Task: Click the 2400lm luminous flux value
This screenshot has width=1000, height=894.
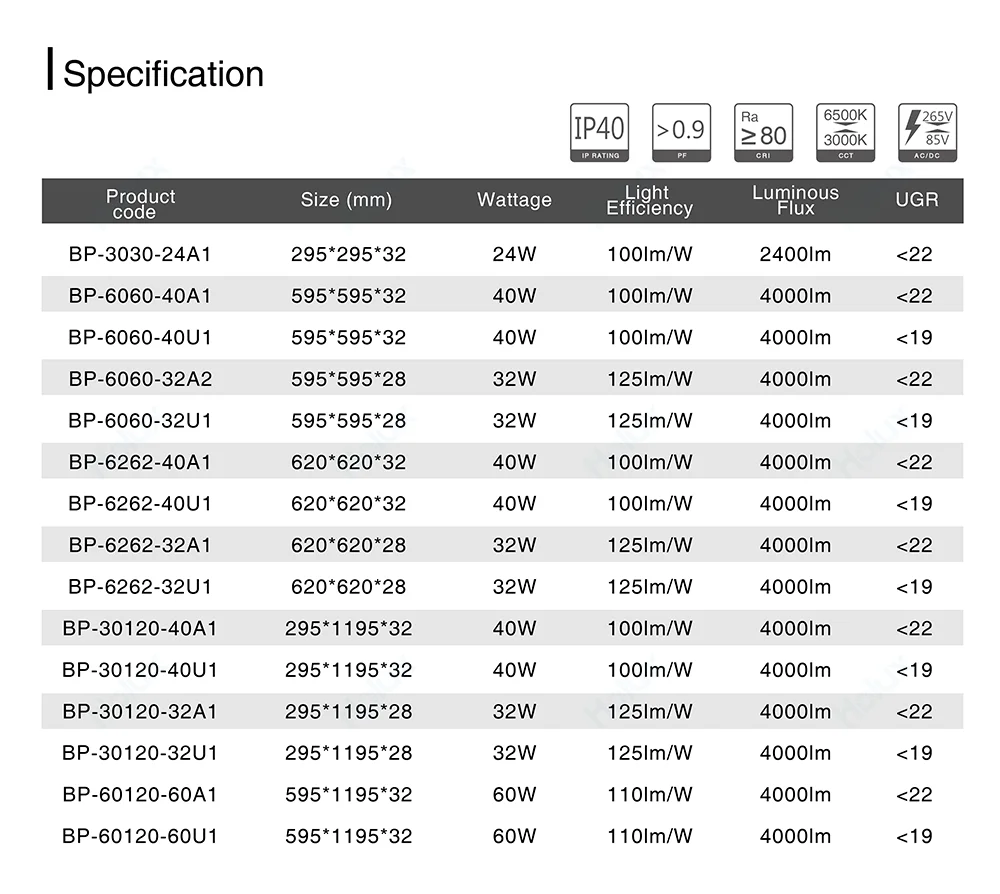Action: click(x=795, y=254)
